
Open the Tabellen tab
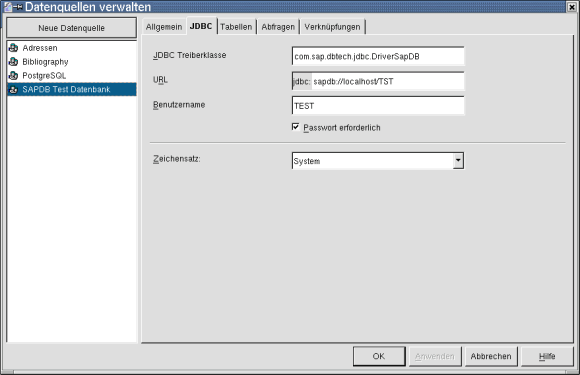coord(236,27)
